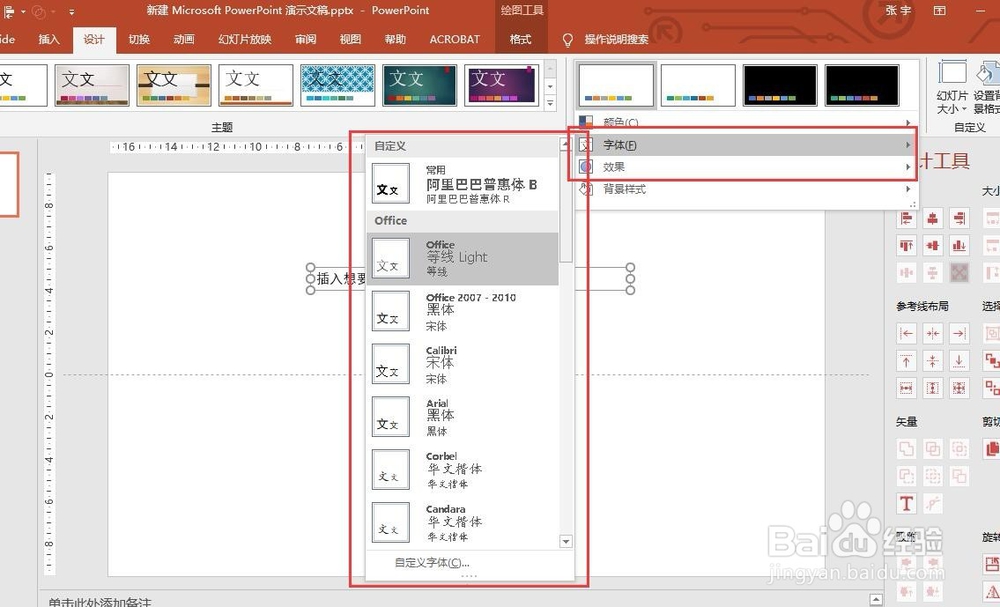This screenshot has width=1000, height=607.
Task: Apply the teal dark theme thumbnail
Action: click(x=420, y=85)
